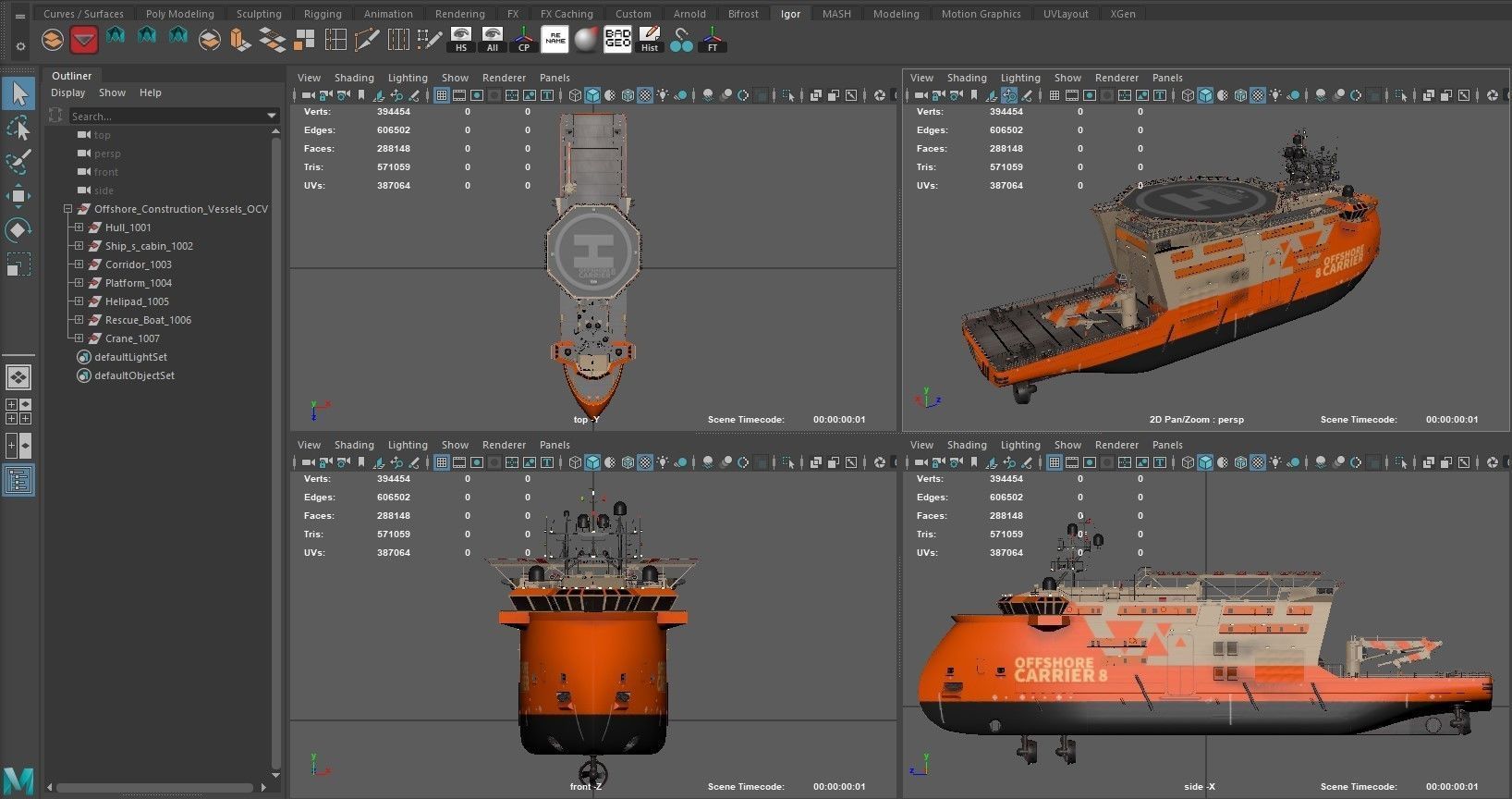Select the arrow Select tool in toolbox

click(18, 93)
